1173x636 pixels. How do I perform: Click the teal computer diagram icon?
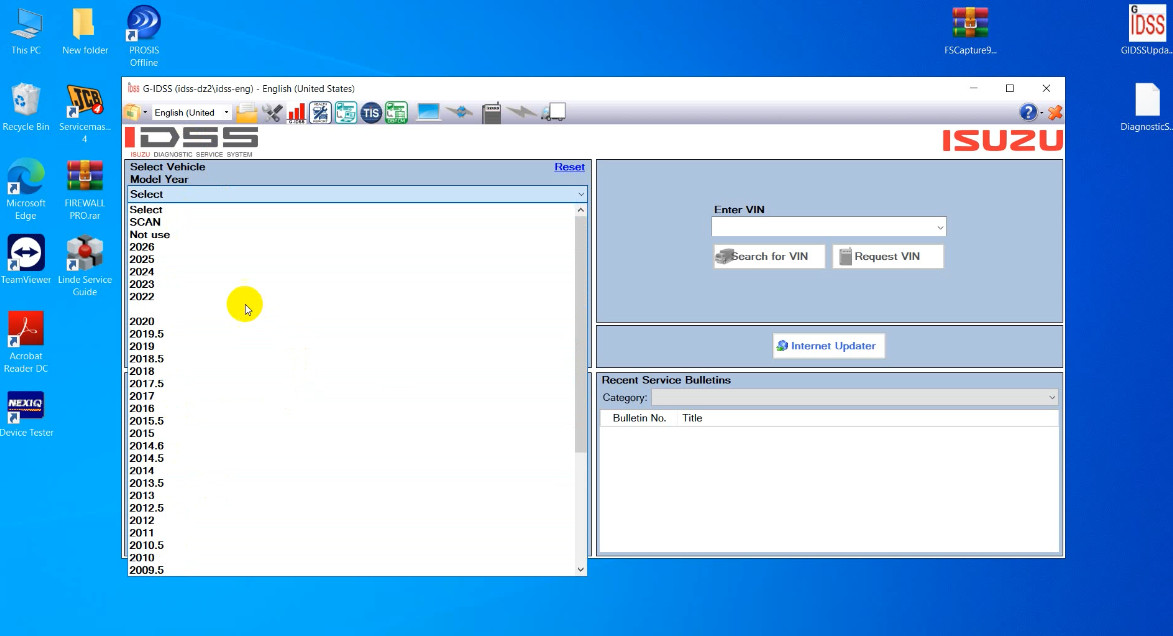[346, 112]
